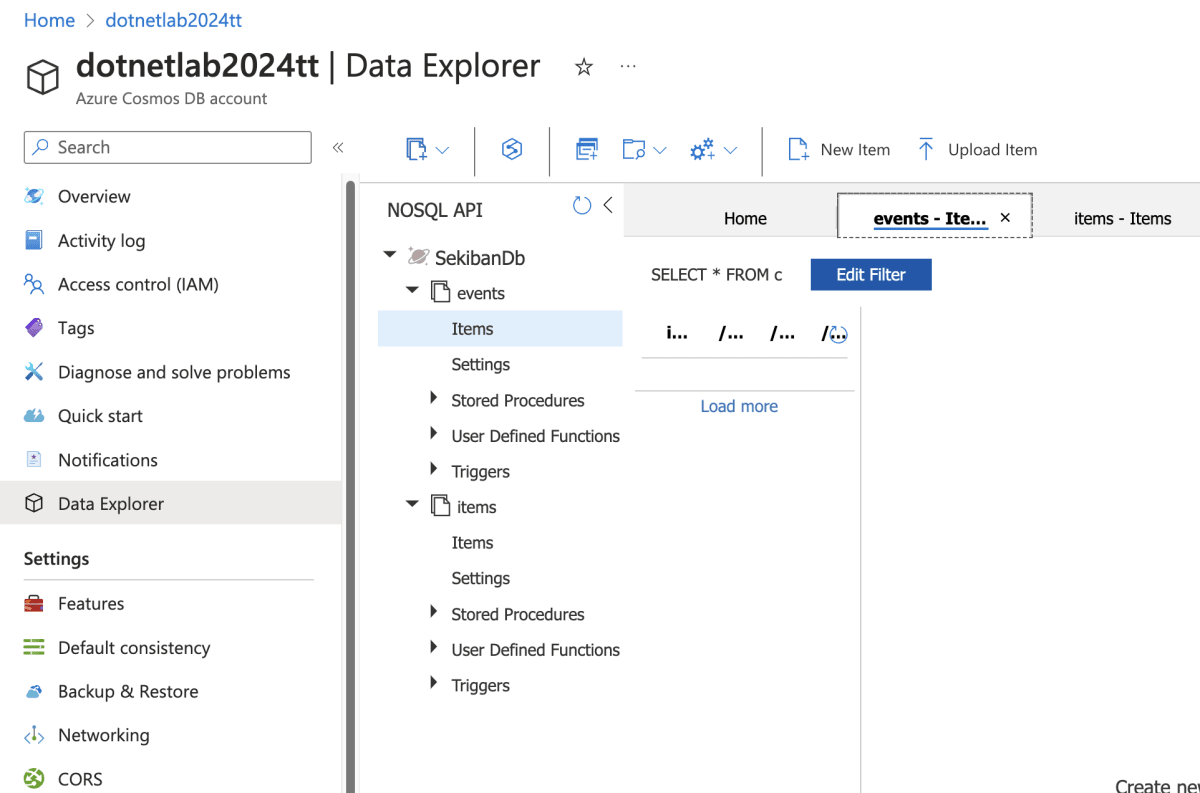Refresh the NOSQL API resource tree
The height and width of the screenshot is (793, 1200).
coord(582,206)
